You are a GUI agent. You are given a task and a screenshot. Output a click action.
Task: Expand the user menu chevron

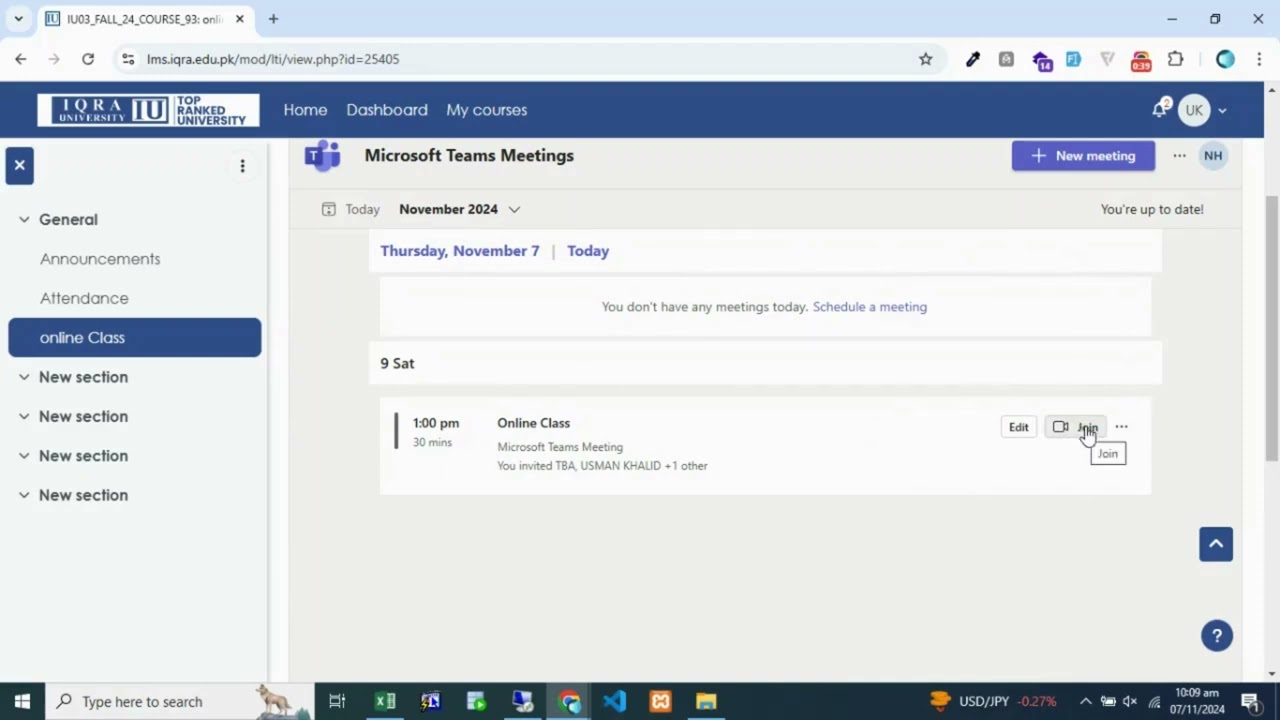pyautogui.click(x=1222, y=111)
